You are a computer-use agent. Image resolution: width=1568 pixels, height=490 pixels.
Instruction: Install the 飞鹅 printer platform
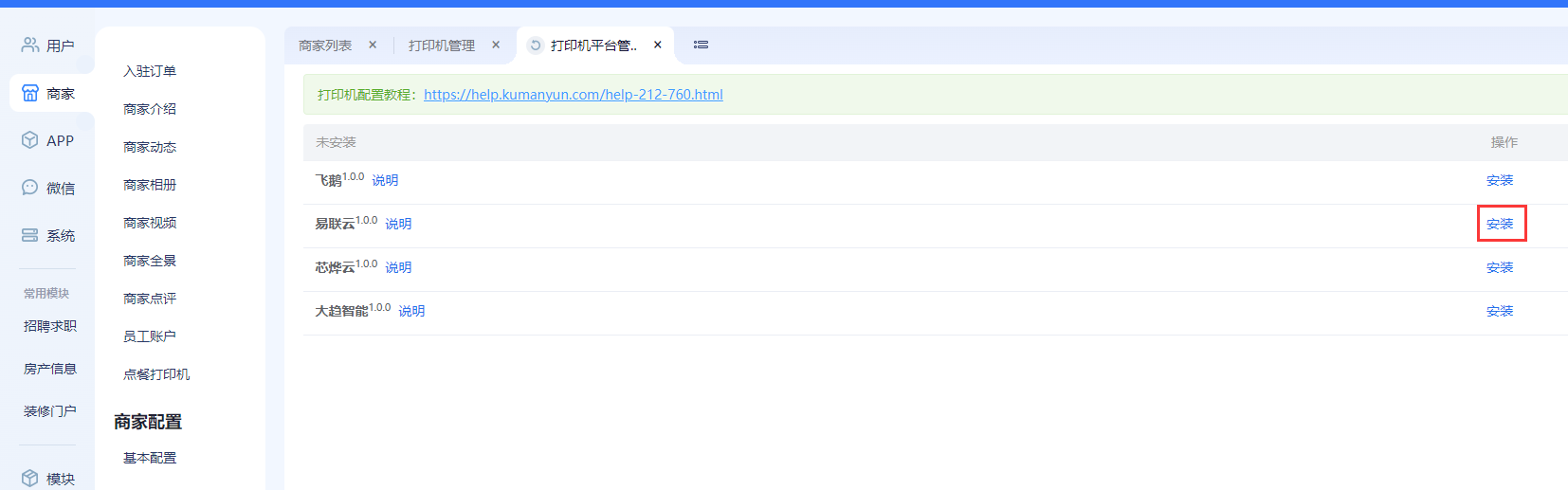click(x=1500, y=180)
